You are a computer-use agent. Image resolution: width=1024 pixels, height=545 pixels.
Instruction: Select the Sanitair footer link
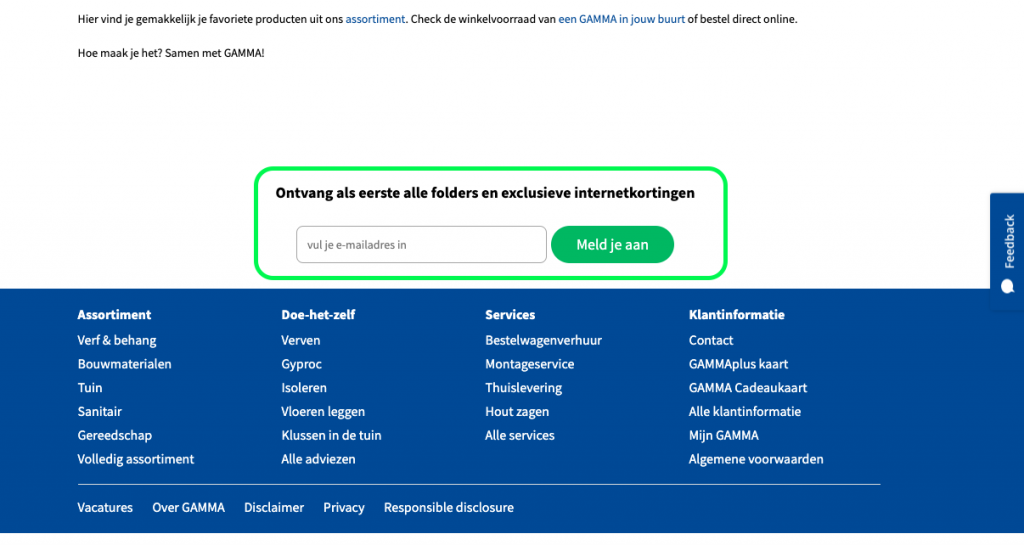[99, 412]
